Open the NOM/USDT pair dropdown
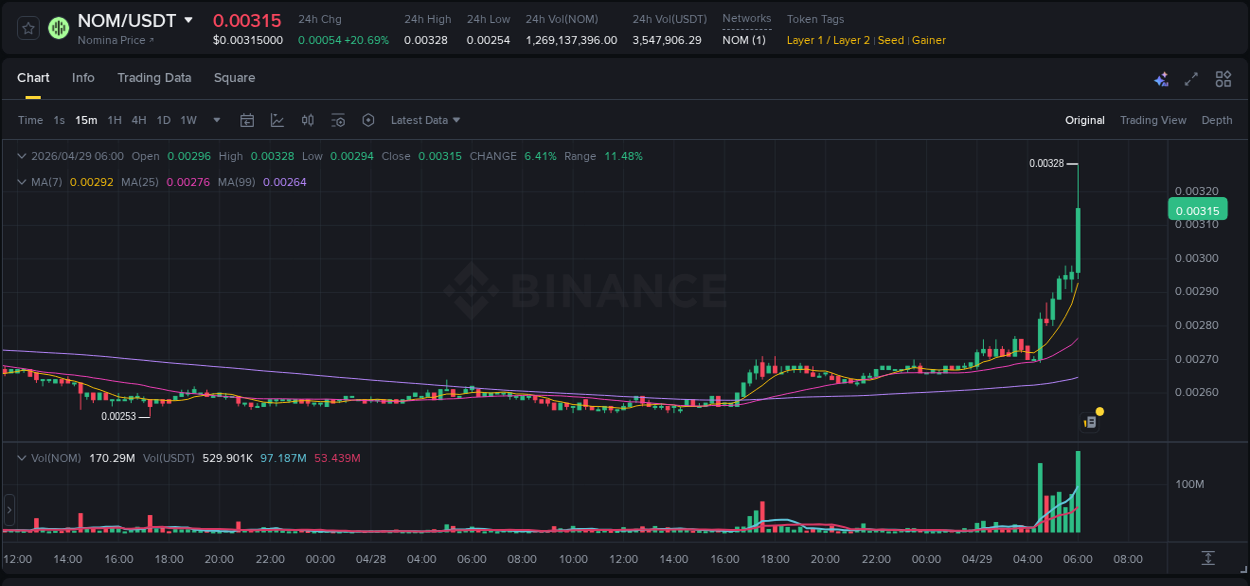Image resolution: width=1250 pixels, height=586 pixels. 187,20
